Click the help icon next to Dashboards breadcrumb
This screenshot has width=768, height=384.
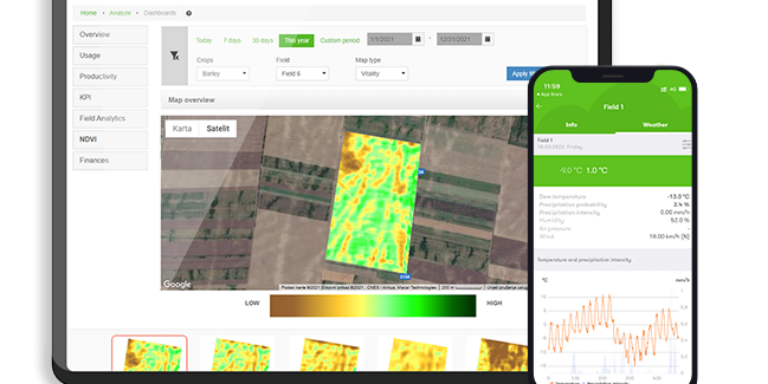point(189,13)
